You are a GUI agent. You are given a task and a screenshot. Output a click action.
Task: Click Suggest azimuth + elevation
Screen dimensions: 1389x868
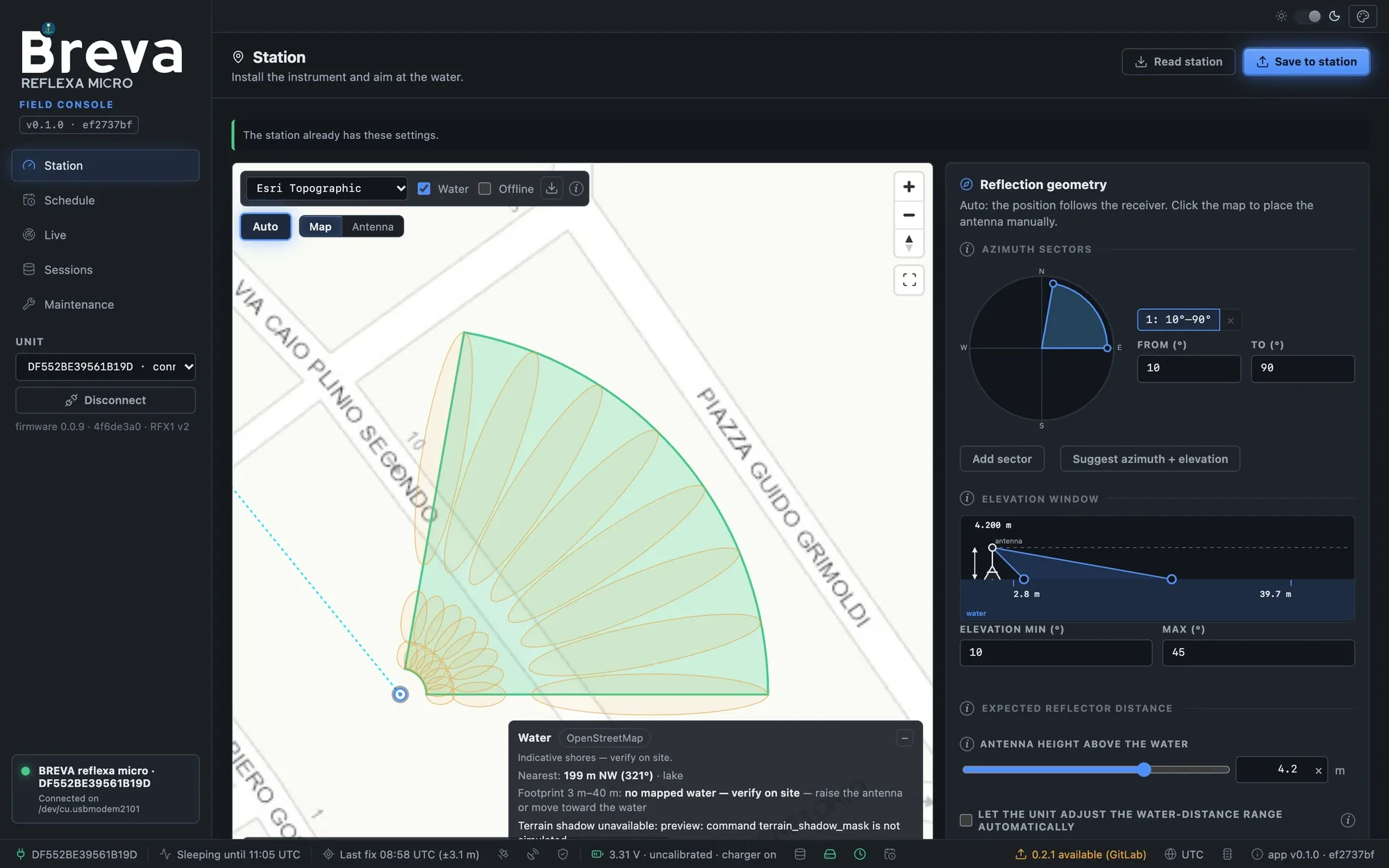coord(1149,459)
